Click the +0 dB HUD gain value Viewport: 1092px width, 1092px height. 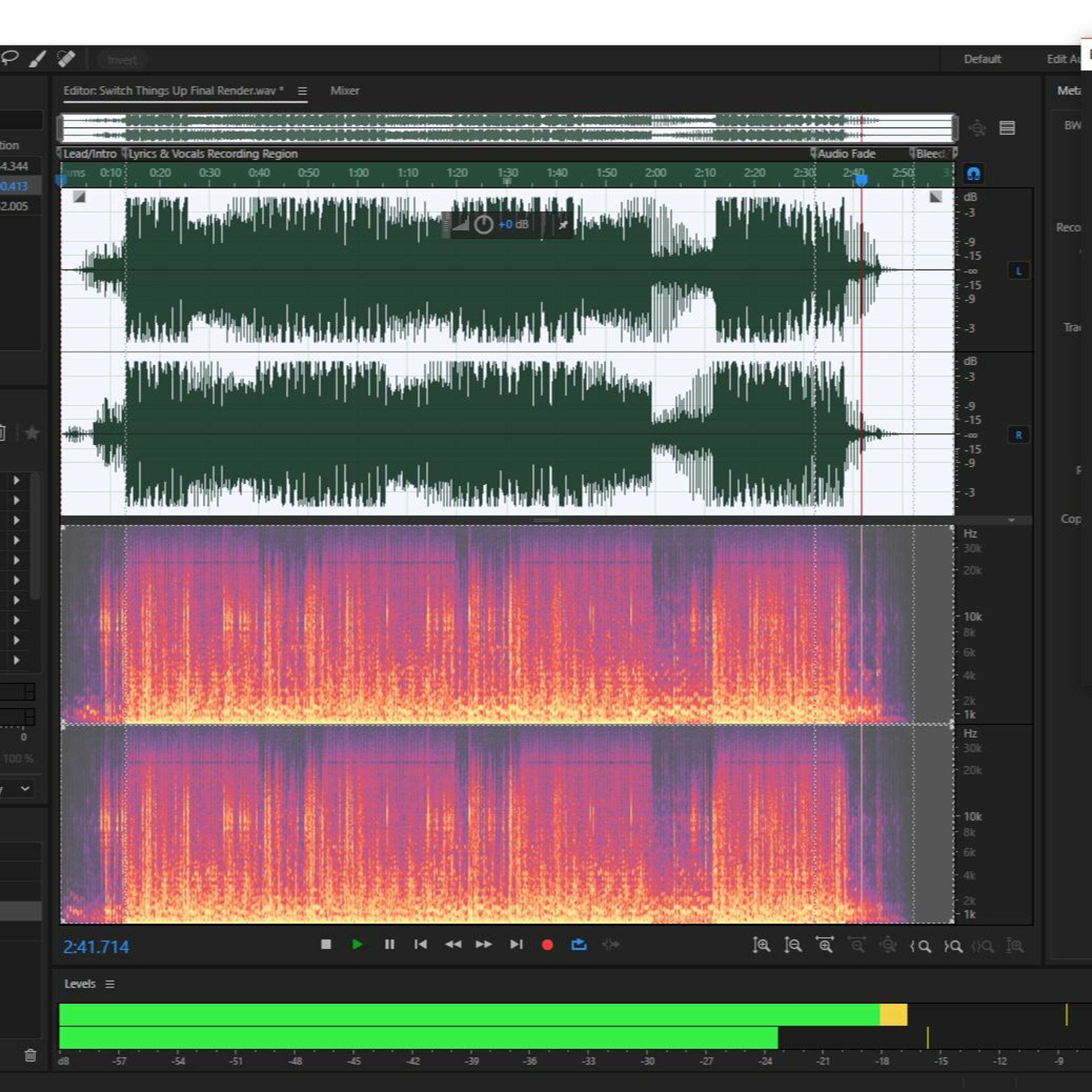[x=514, y=224]
